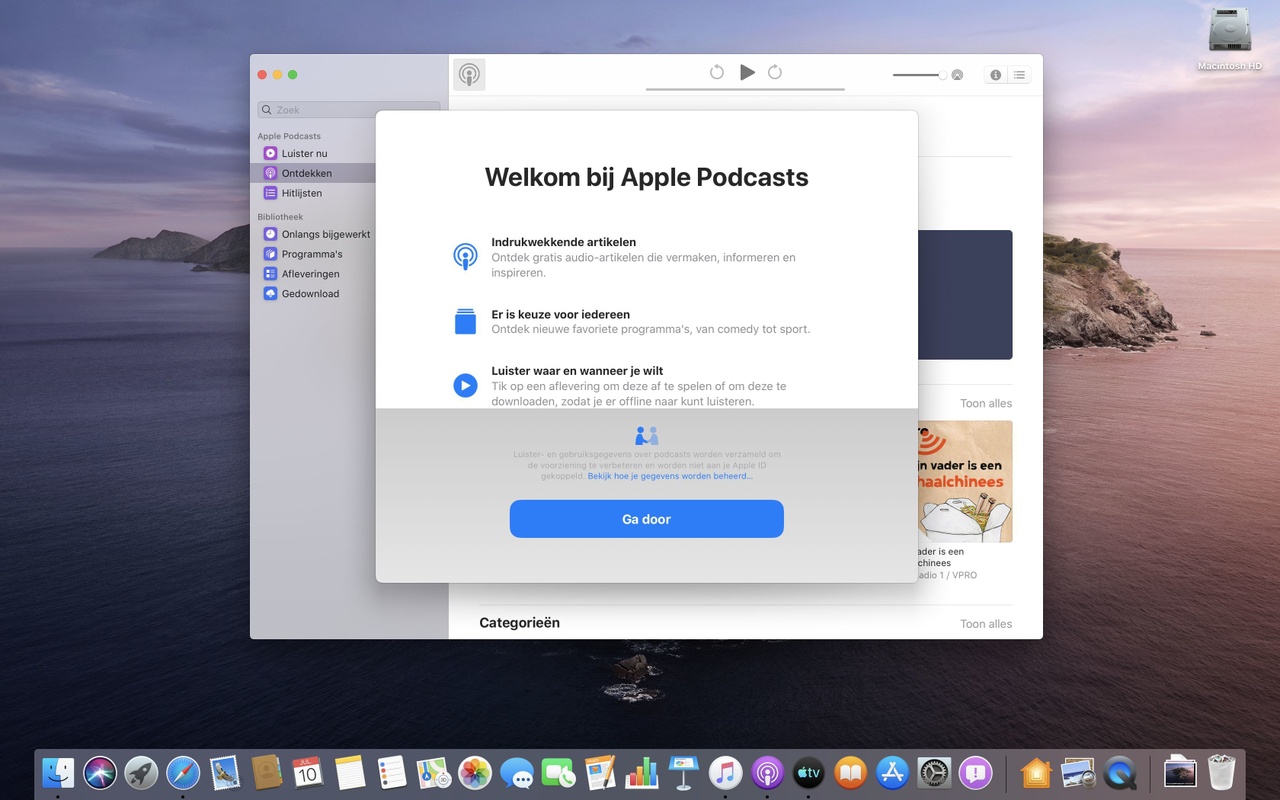The height and width of the screenshot is (800, 1280).
Task: Open Pages from the Dock
Action: (x=600, y=772)
